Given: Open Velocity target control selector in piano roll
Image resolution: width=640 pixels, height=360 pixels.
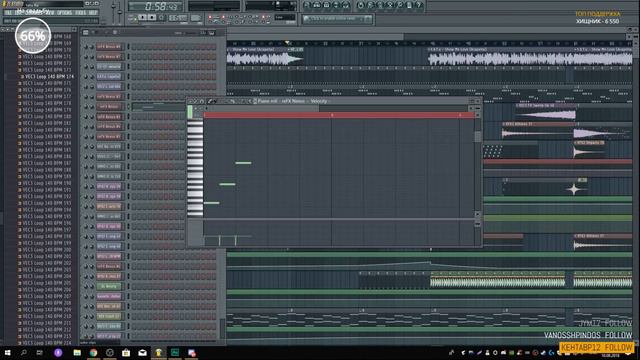Looking at the screenshot, I should [x=318, y=101].
